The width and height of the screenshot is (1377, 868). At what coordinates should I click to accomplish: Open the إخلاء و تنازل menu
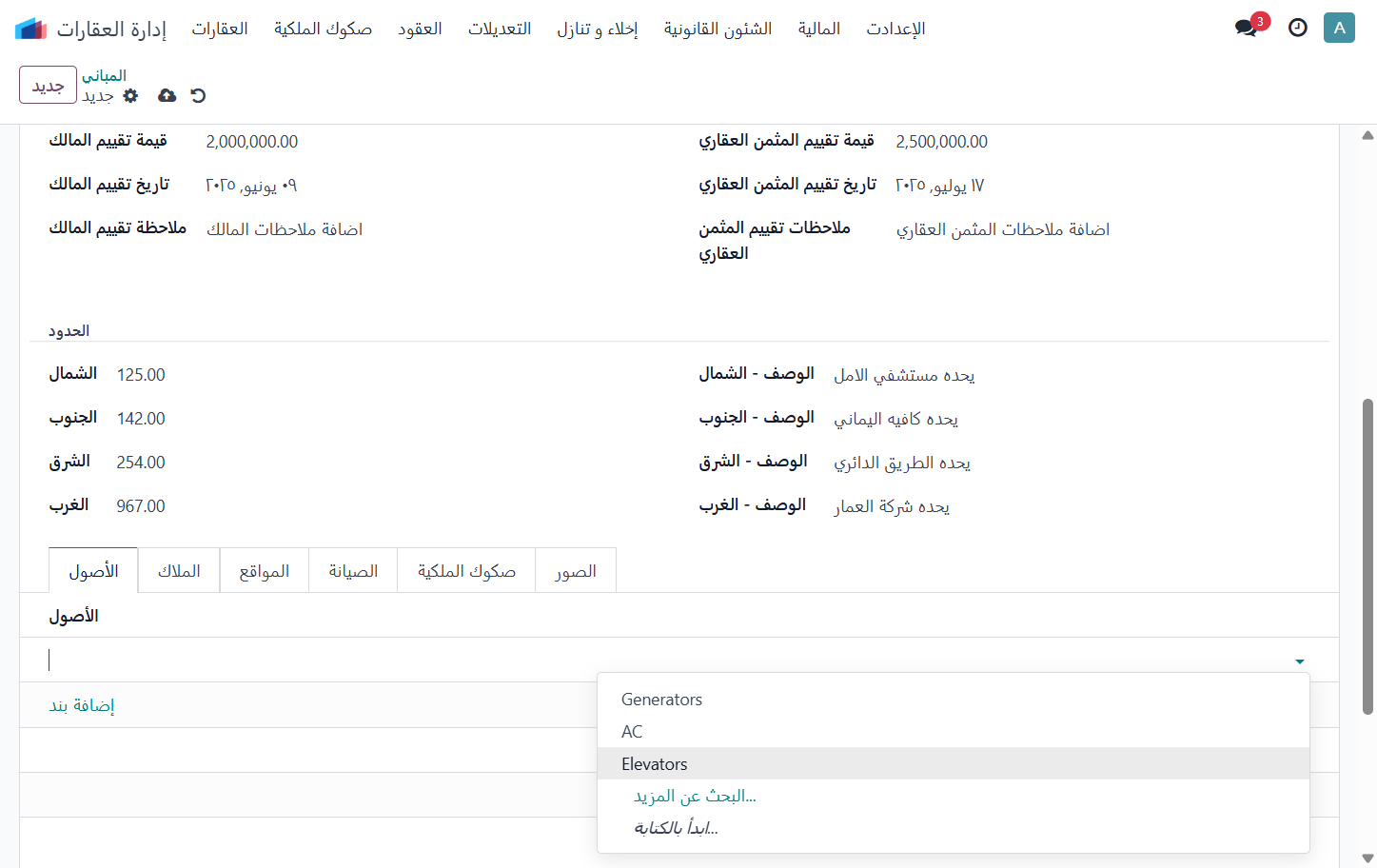click(598, 29)
